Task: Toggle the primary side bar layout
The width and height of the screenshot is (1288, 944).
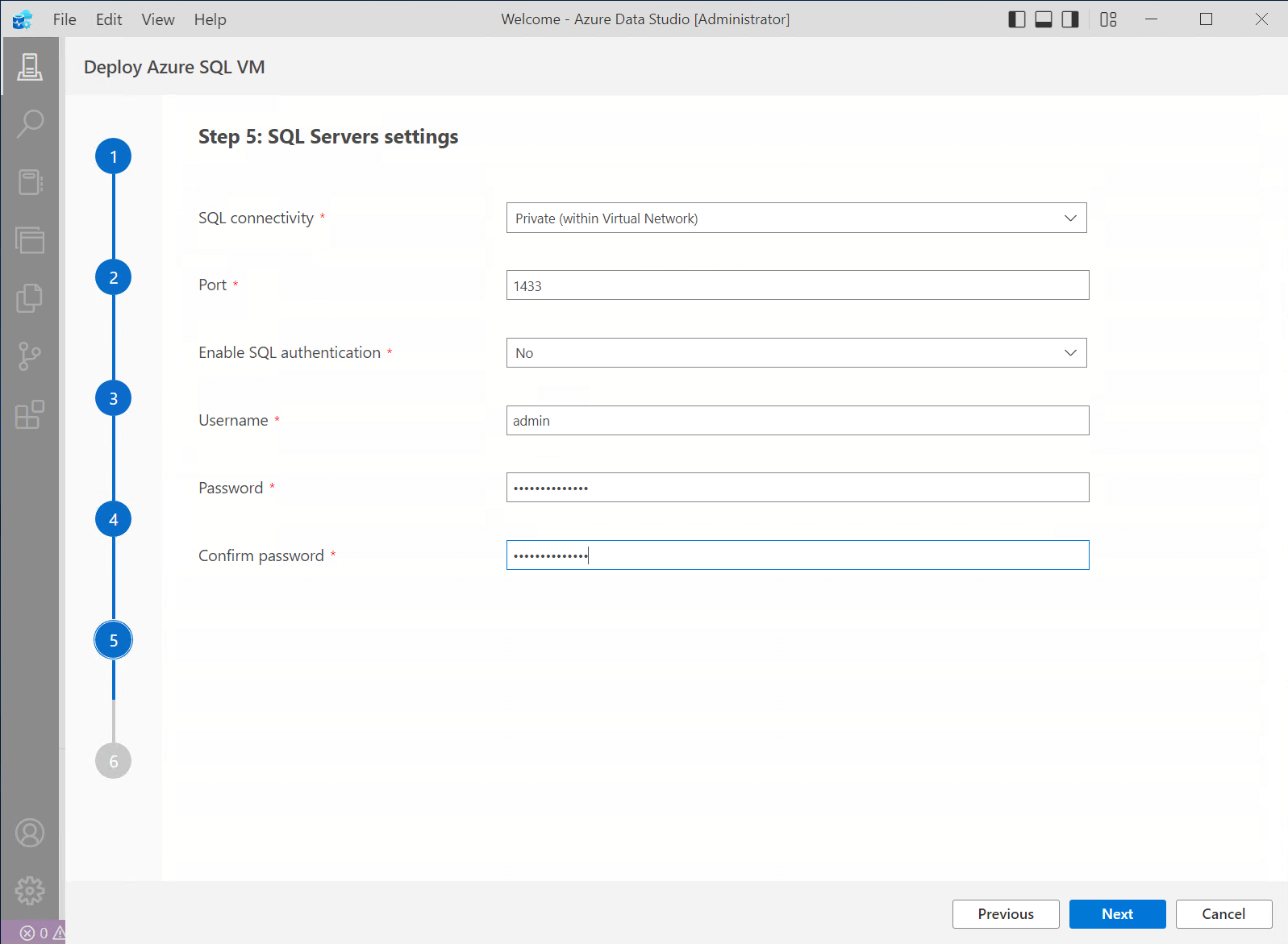Action: click(x=1017, y=19)
